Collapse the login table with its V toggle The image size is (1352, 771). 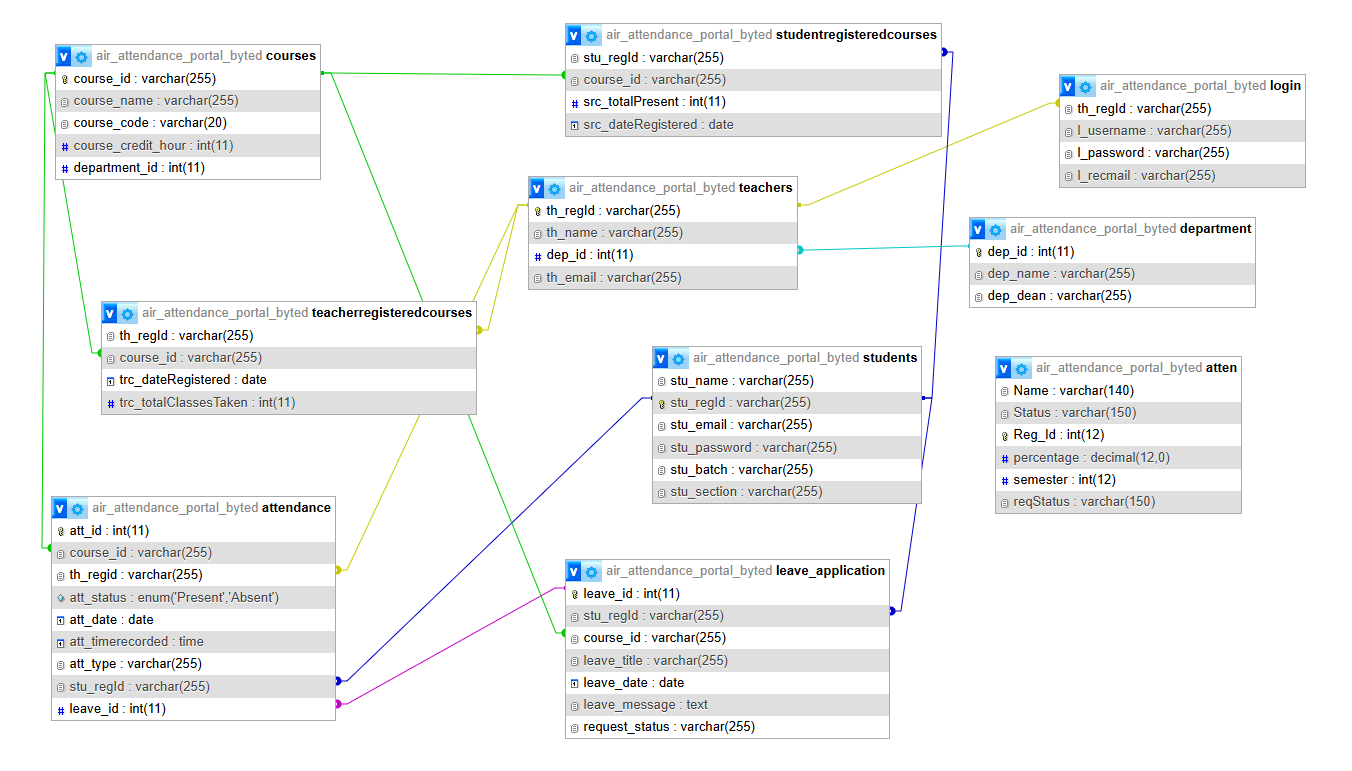tap(1068, 86)
